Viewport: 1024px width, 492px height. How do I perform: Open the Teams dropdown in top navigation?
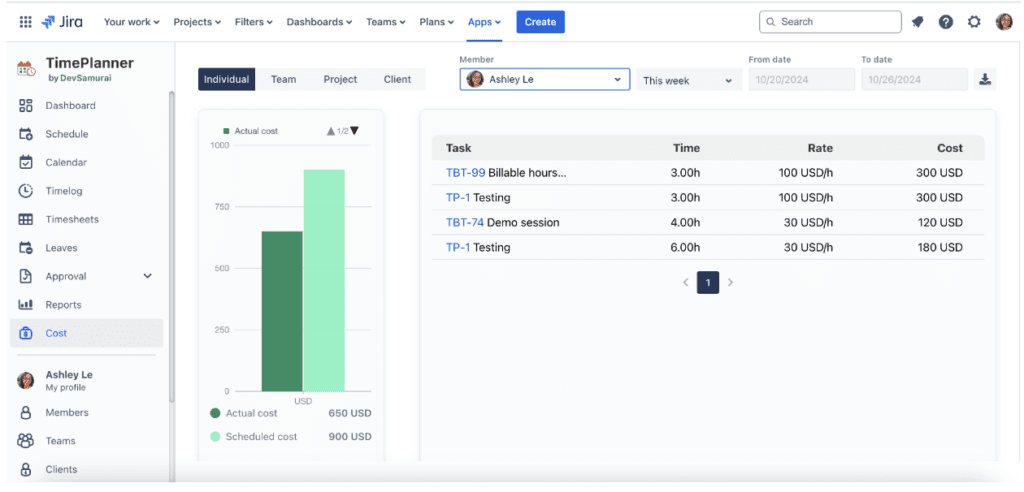(x=386, y=22)
